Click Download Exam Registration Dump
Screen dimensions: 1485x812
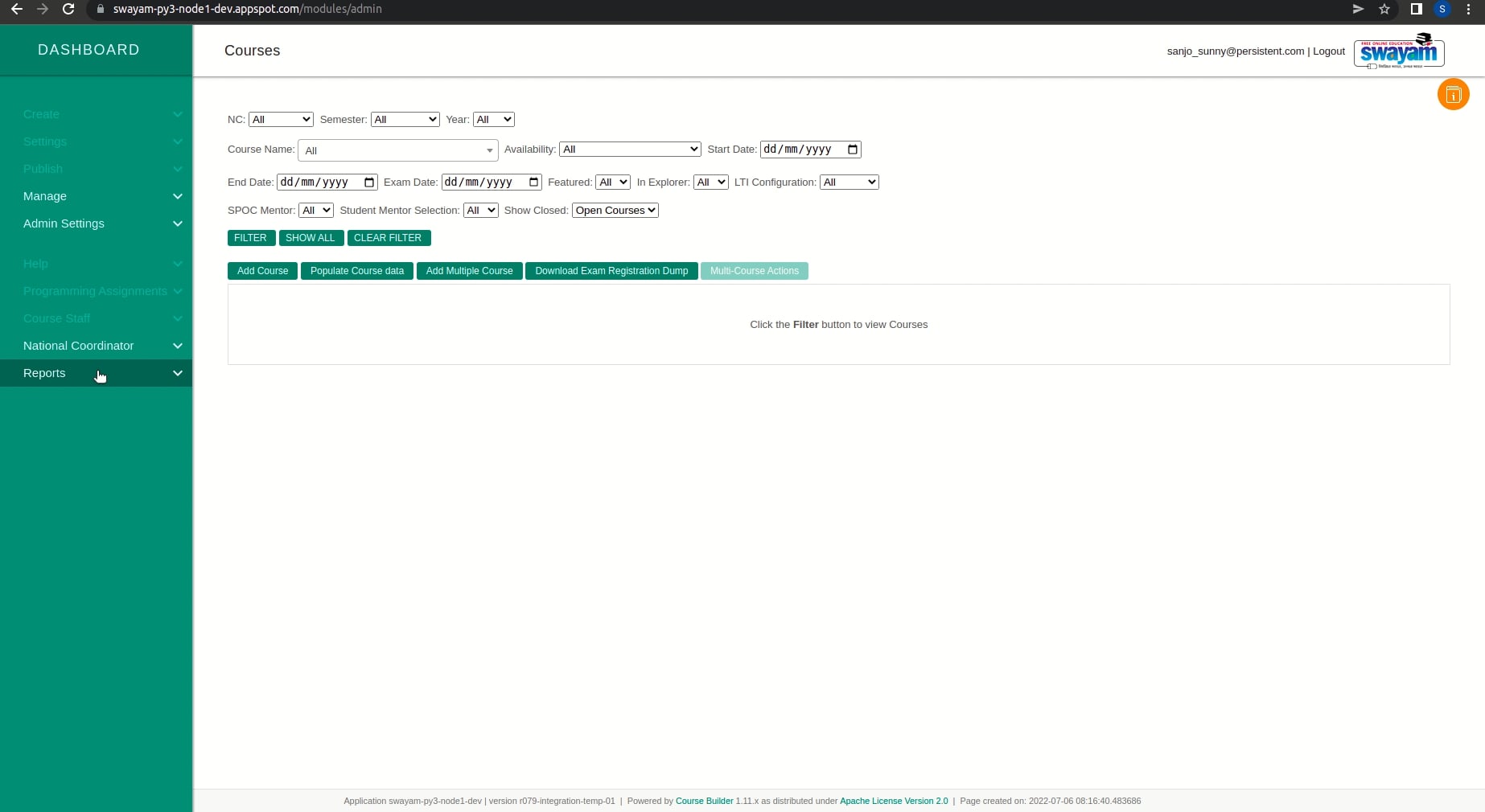[x=611, y=271]
